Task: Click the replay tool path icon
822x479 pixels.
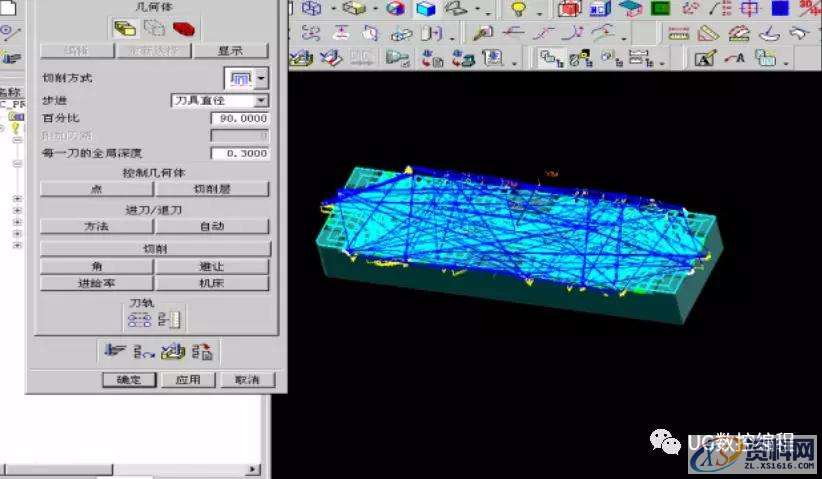Action: (144, 351)
